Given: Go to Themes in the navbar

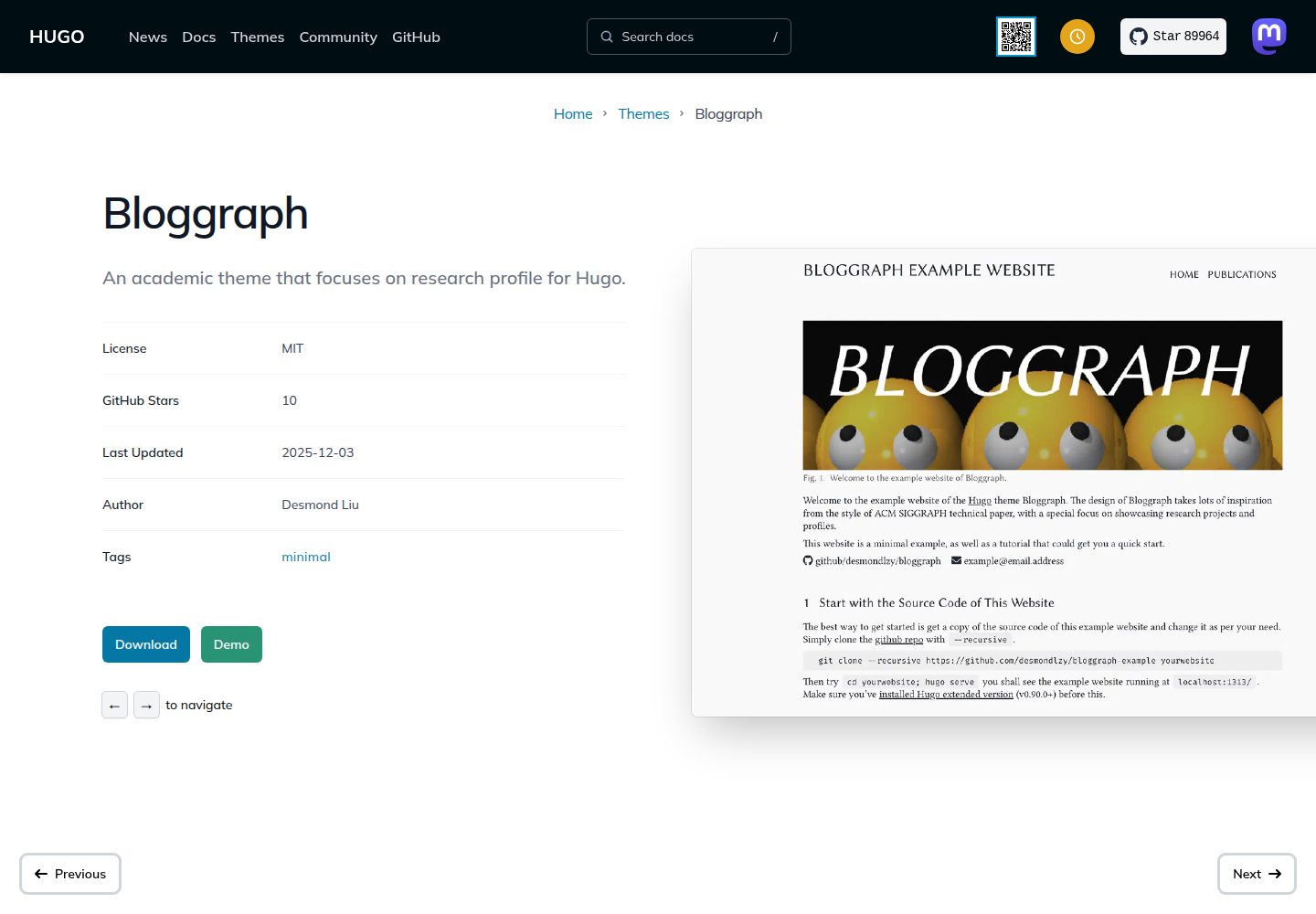Looking at the screenshot, I should click(258, 37).
